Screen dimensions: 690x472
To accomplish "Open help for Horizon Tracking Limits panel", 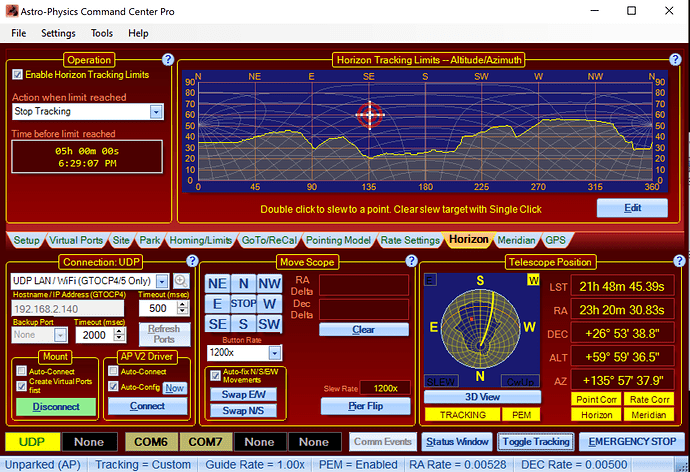I will click(675, 59).
